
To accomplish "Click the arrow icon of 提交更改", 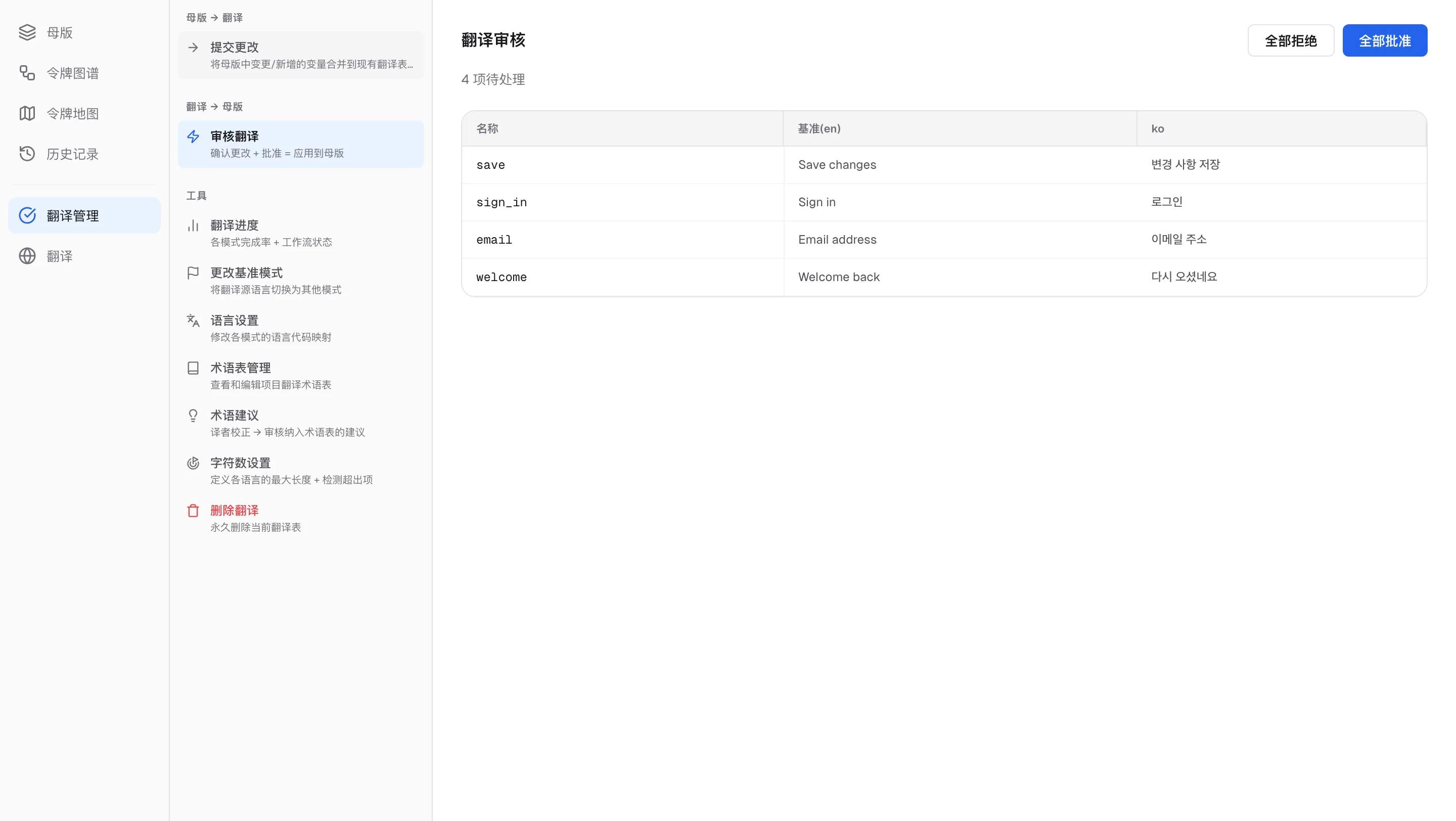I will [x=193, y=48].
